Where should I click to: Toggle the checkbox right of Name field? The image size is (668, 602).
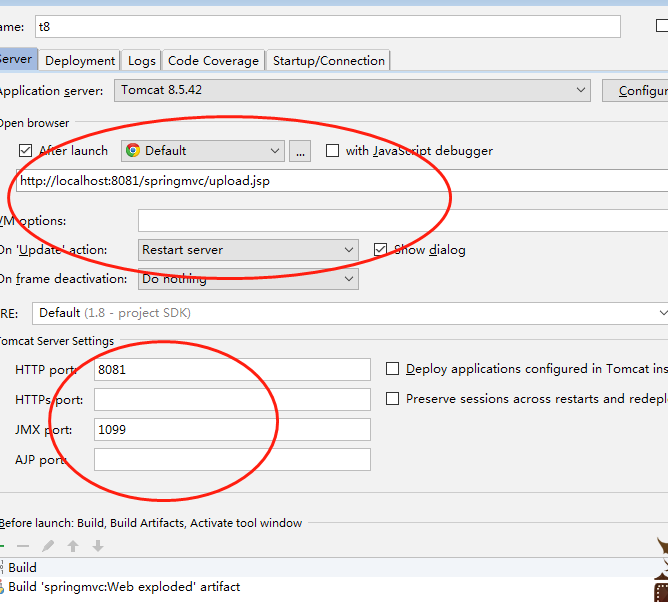tap(662, 26)
